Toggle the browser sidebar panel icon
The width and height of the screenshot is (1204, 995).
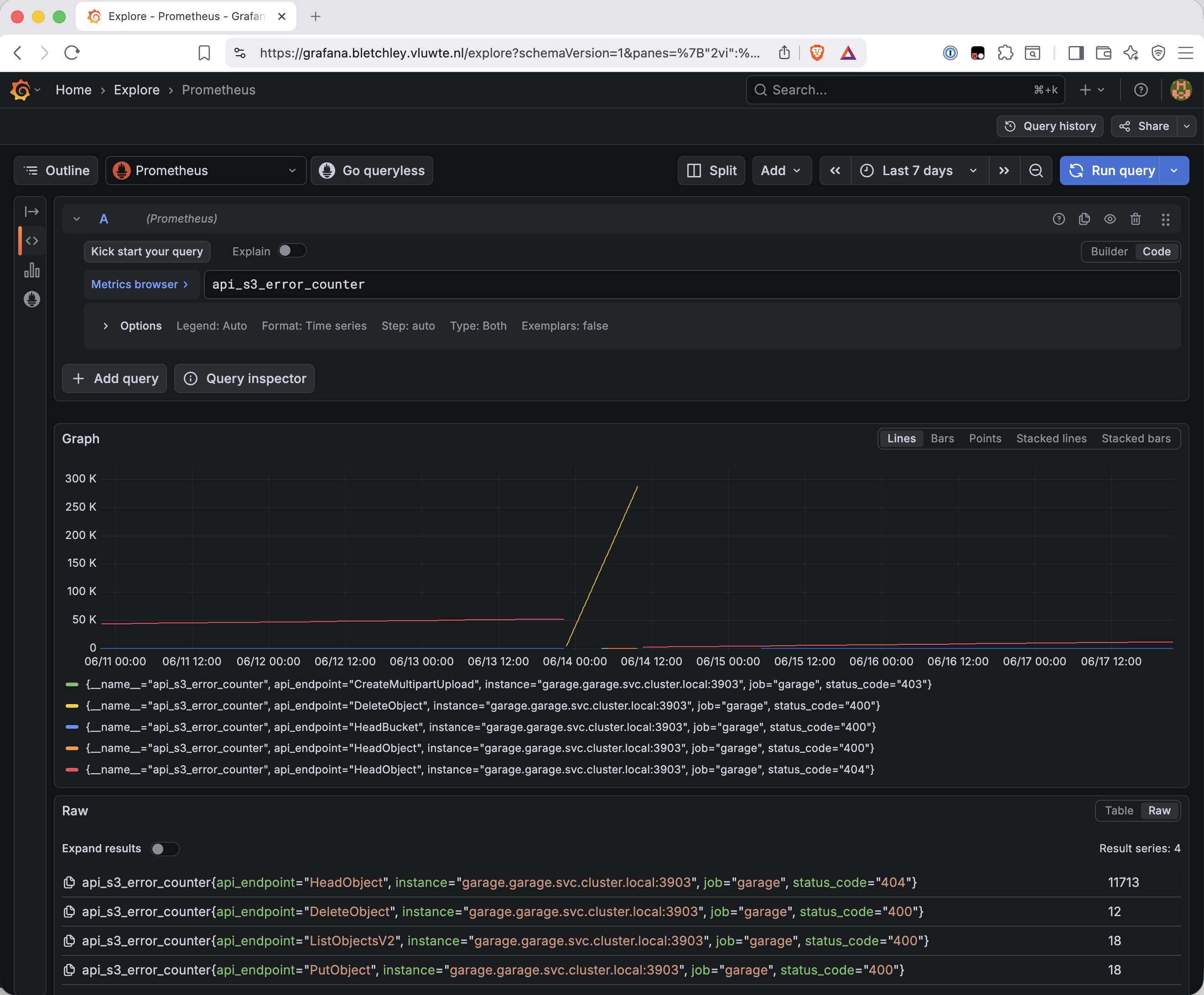(1076, 53)
